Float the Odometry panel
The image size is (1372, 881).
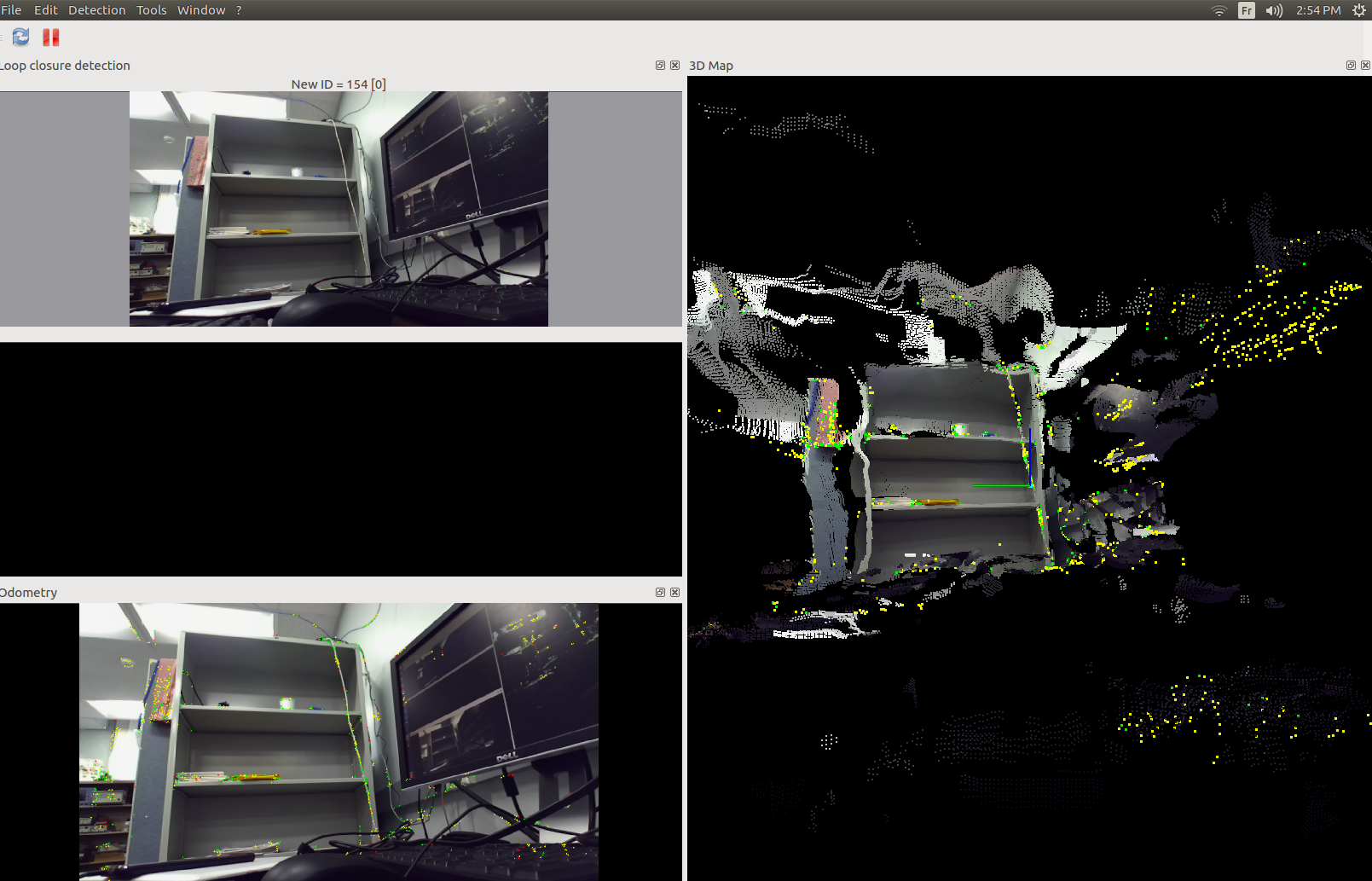click(660, 593)
